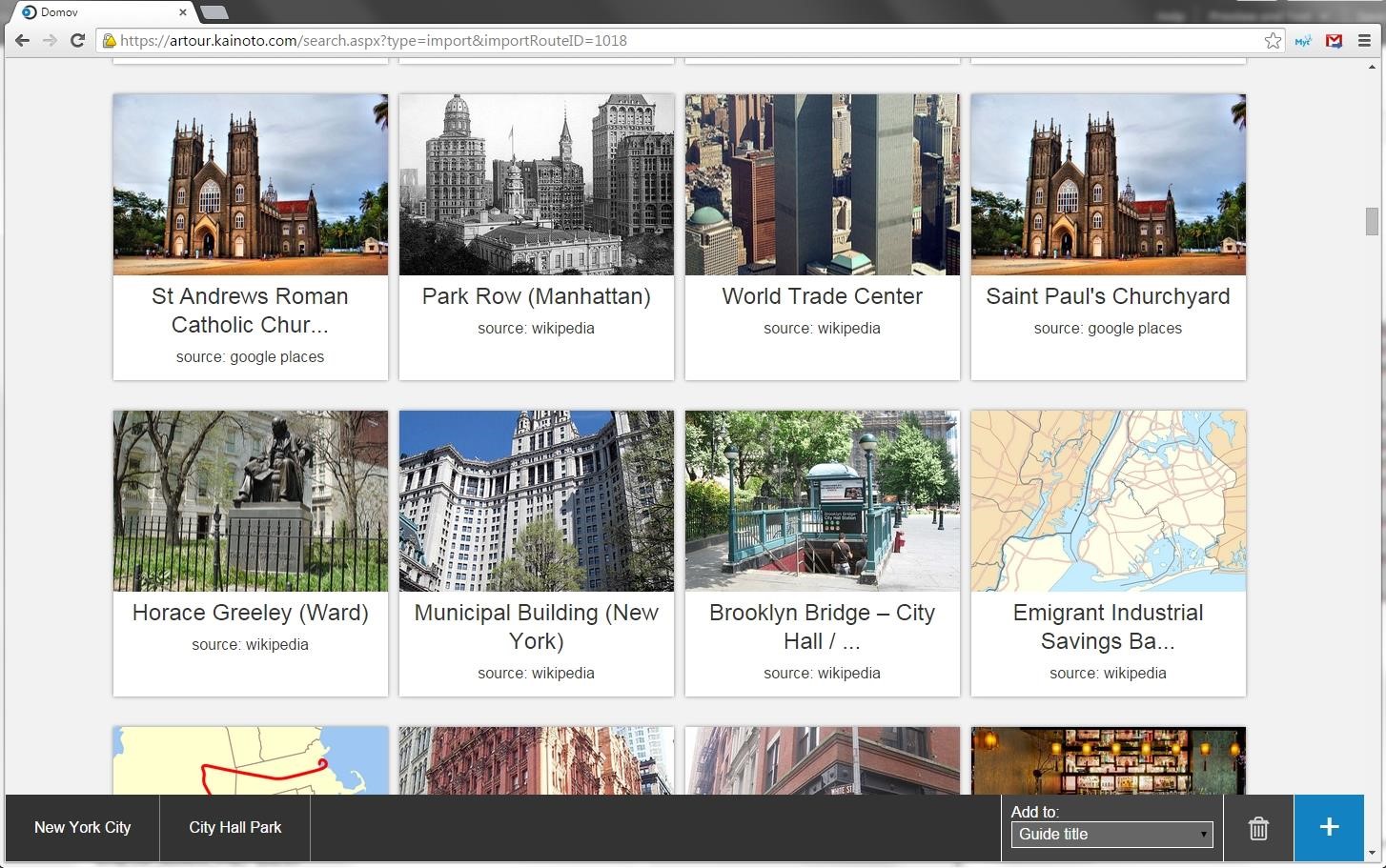
Task: Select the Emigrant Industrial Savings map image
Action: coord(1108,500)
